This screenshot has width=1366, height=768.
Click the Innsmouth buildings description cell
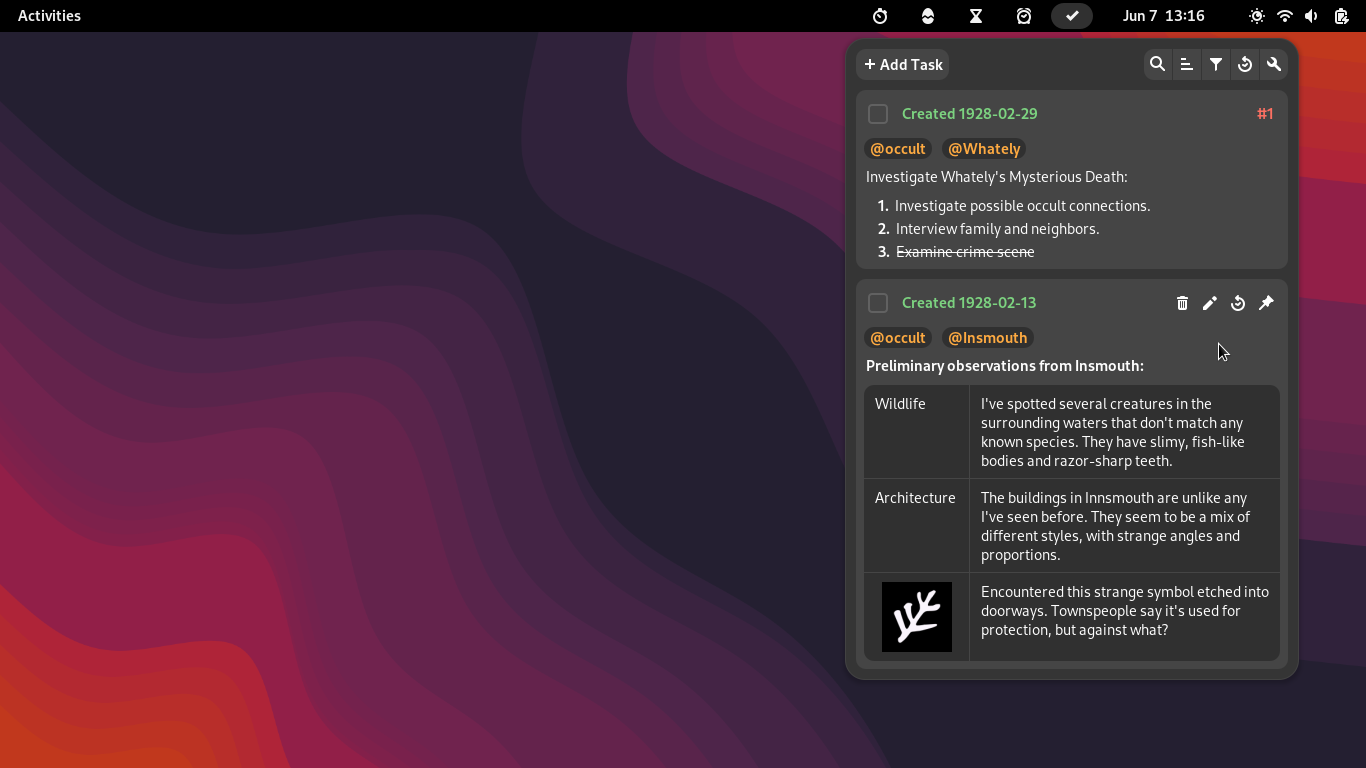tap(1124, 526)
